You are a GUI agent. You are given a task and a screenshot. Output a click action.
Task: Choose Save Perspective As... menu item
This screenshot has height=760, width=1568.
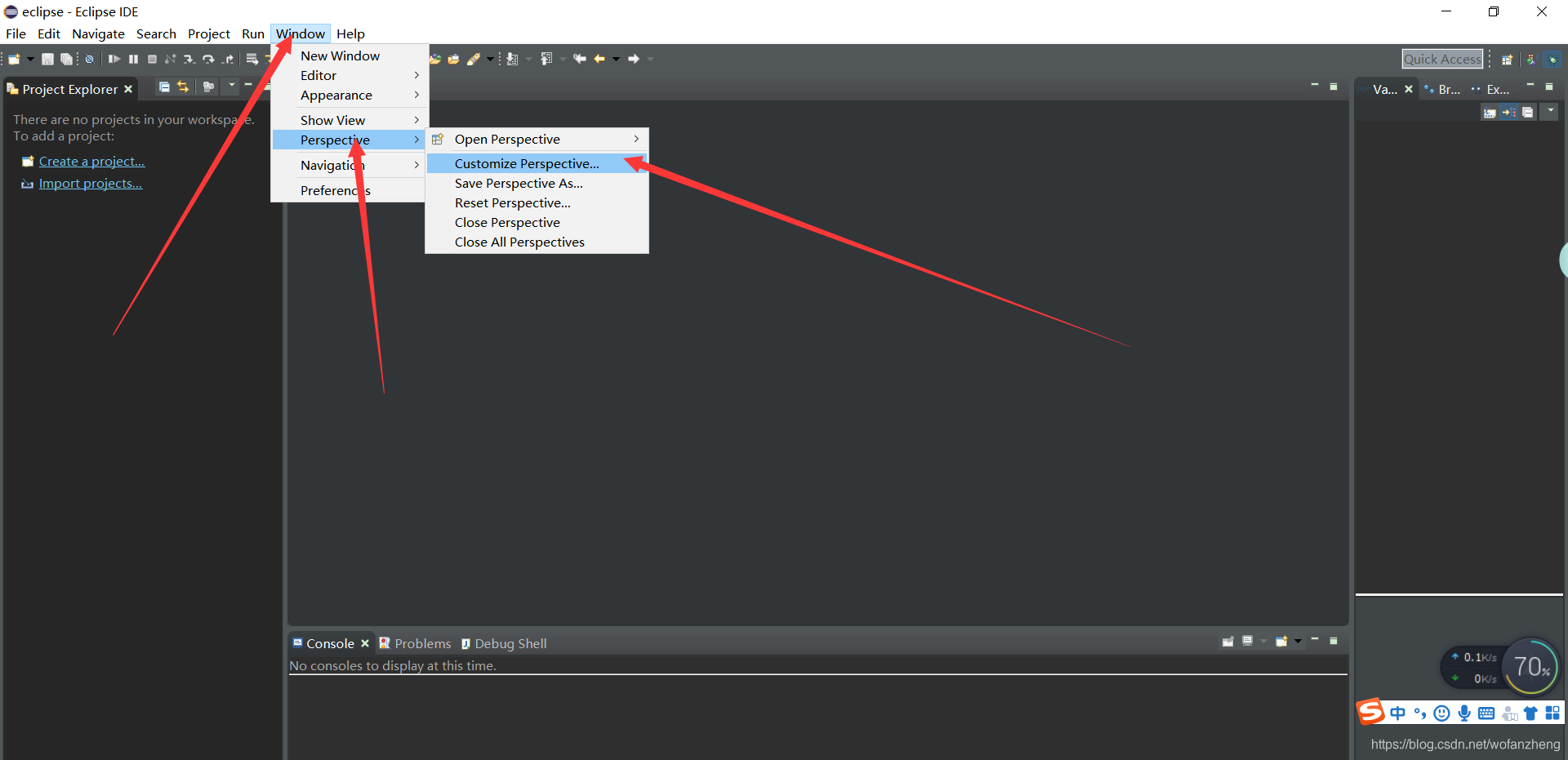[x=537, y=183]
